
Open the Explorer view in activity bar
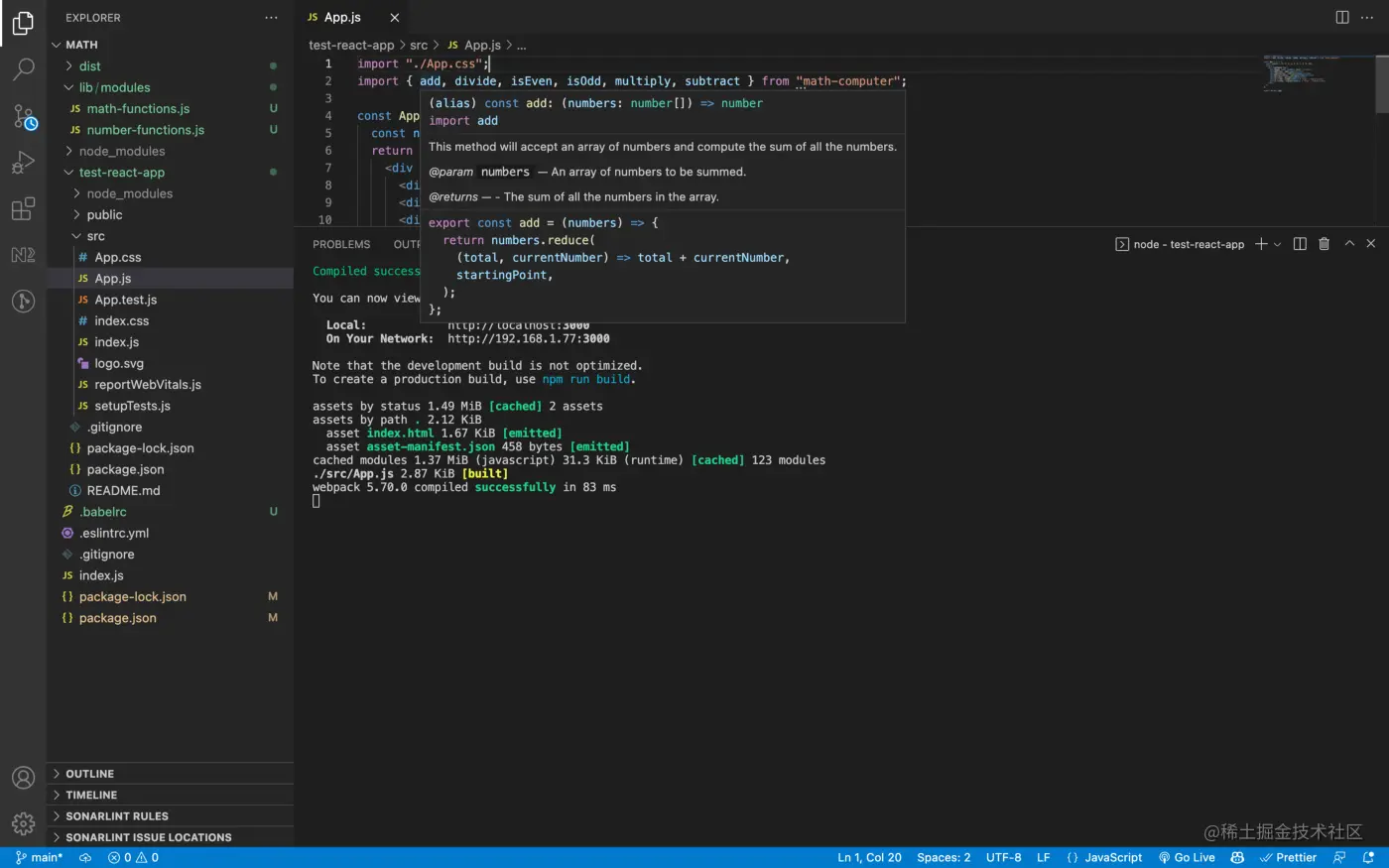tap(23, 23)
